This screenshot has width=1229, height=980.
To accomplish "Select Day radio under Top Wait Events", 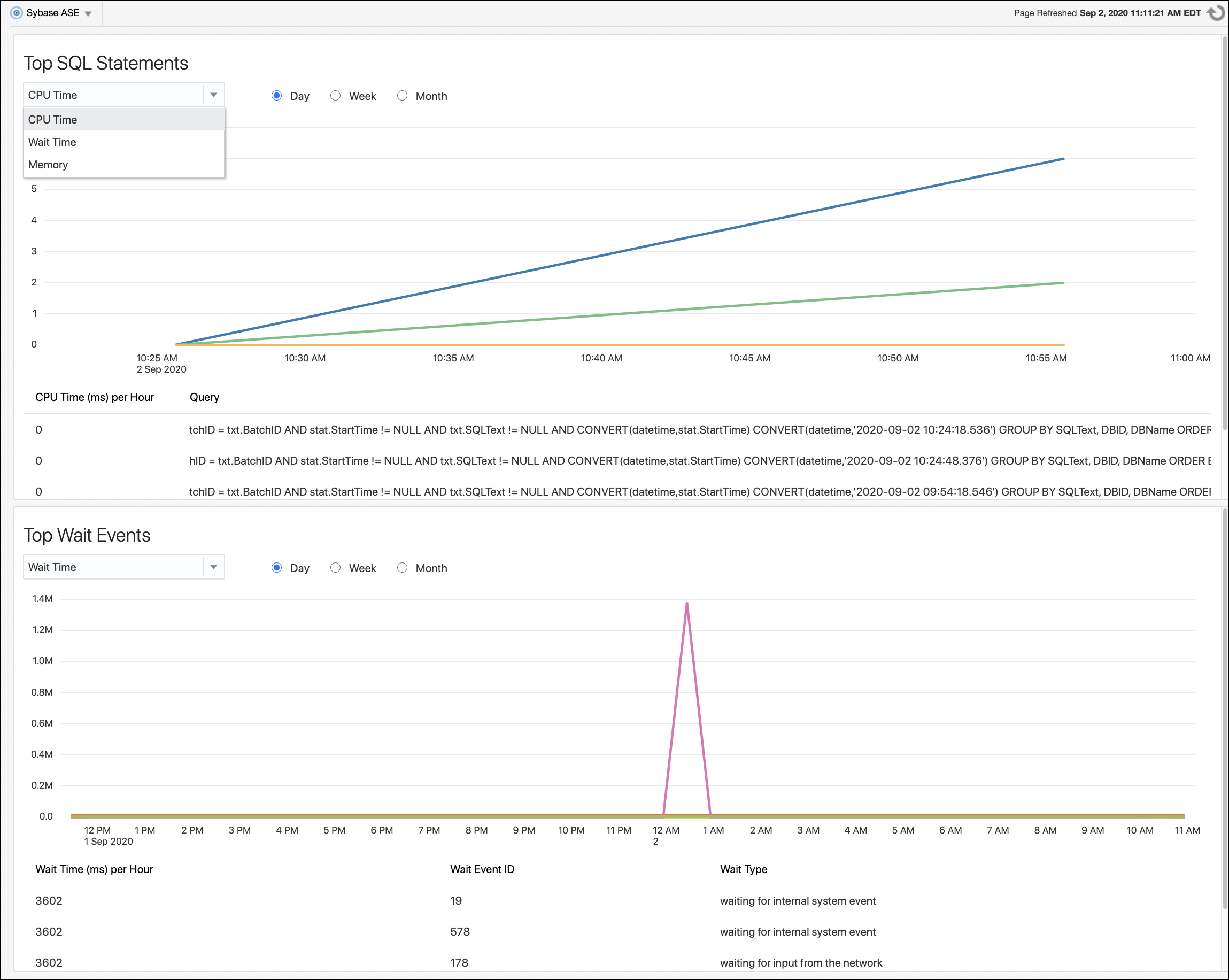I will tap(276, 568).
